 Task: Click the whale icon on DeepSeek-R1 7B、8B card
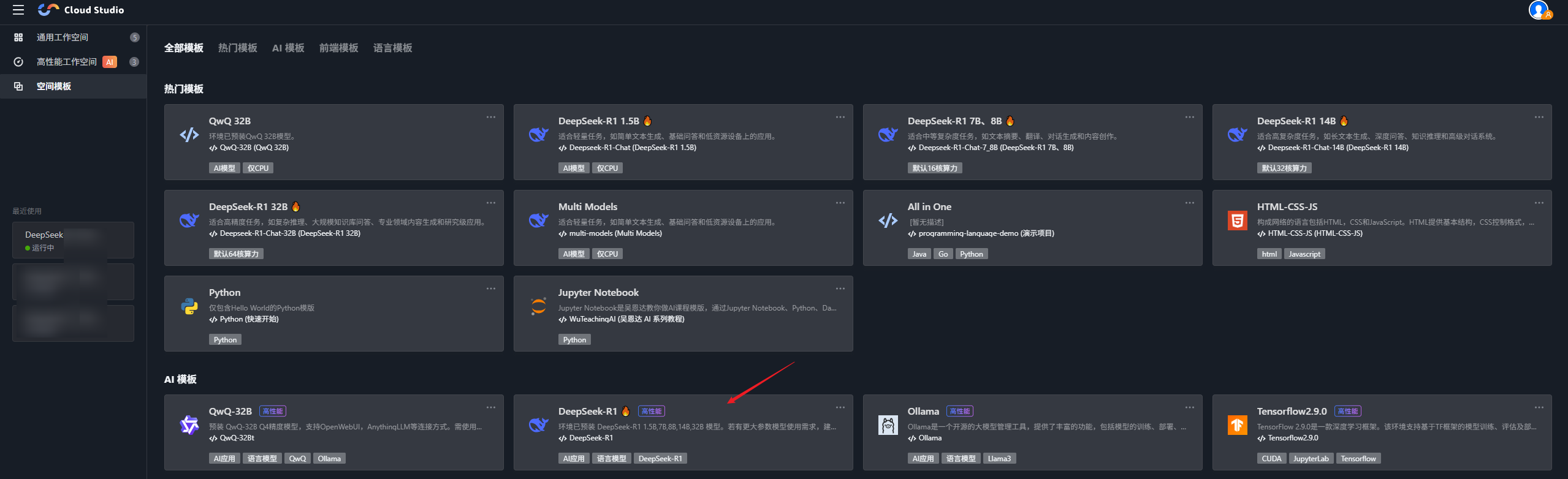pyautogui.click(x=888, y=135)
